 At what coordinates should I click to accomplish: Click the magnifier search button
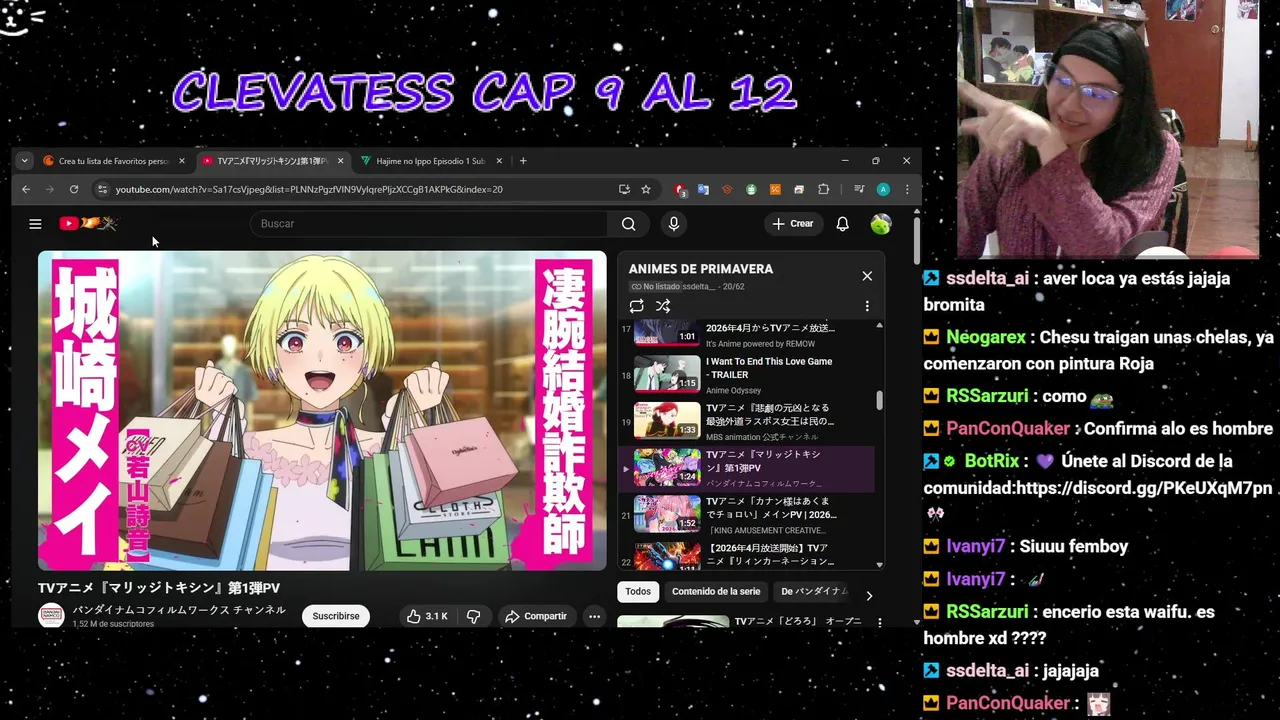pos(628,224)
